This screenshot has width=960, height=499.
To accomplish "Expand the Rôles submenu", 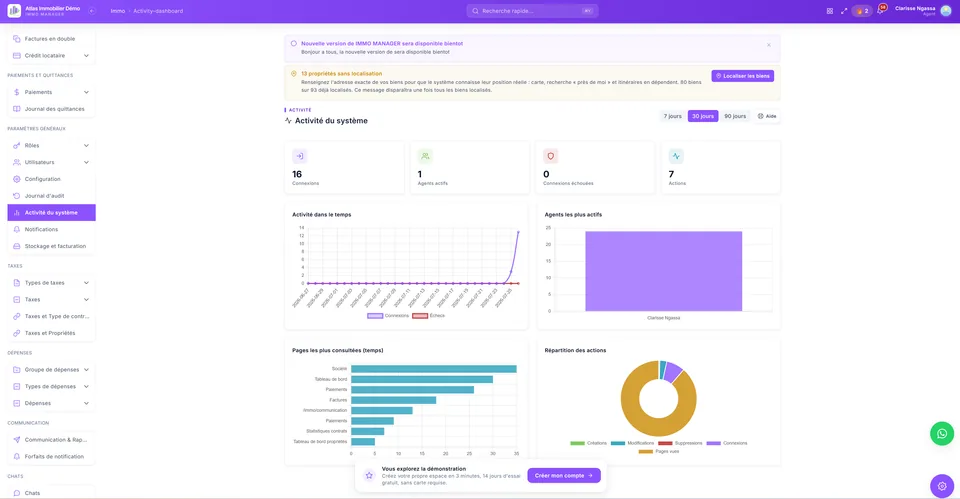I will pyautogui.click(x=51, y=146).
